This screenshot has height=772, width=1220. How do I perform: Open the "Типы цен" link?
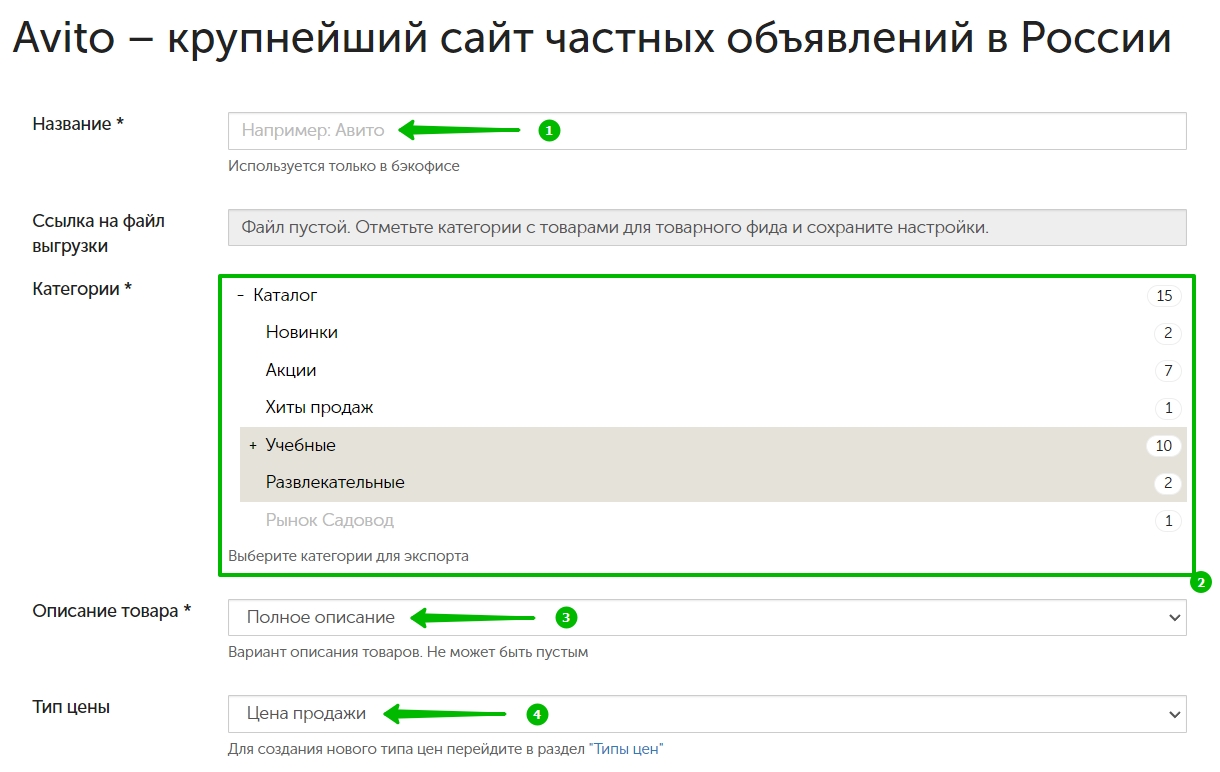click(626, 748)
